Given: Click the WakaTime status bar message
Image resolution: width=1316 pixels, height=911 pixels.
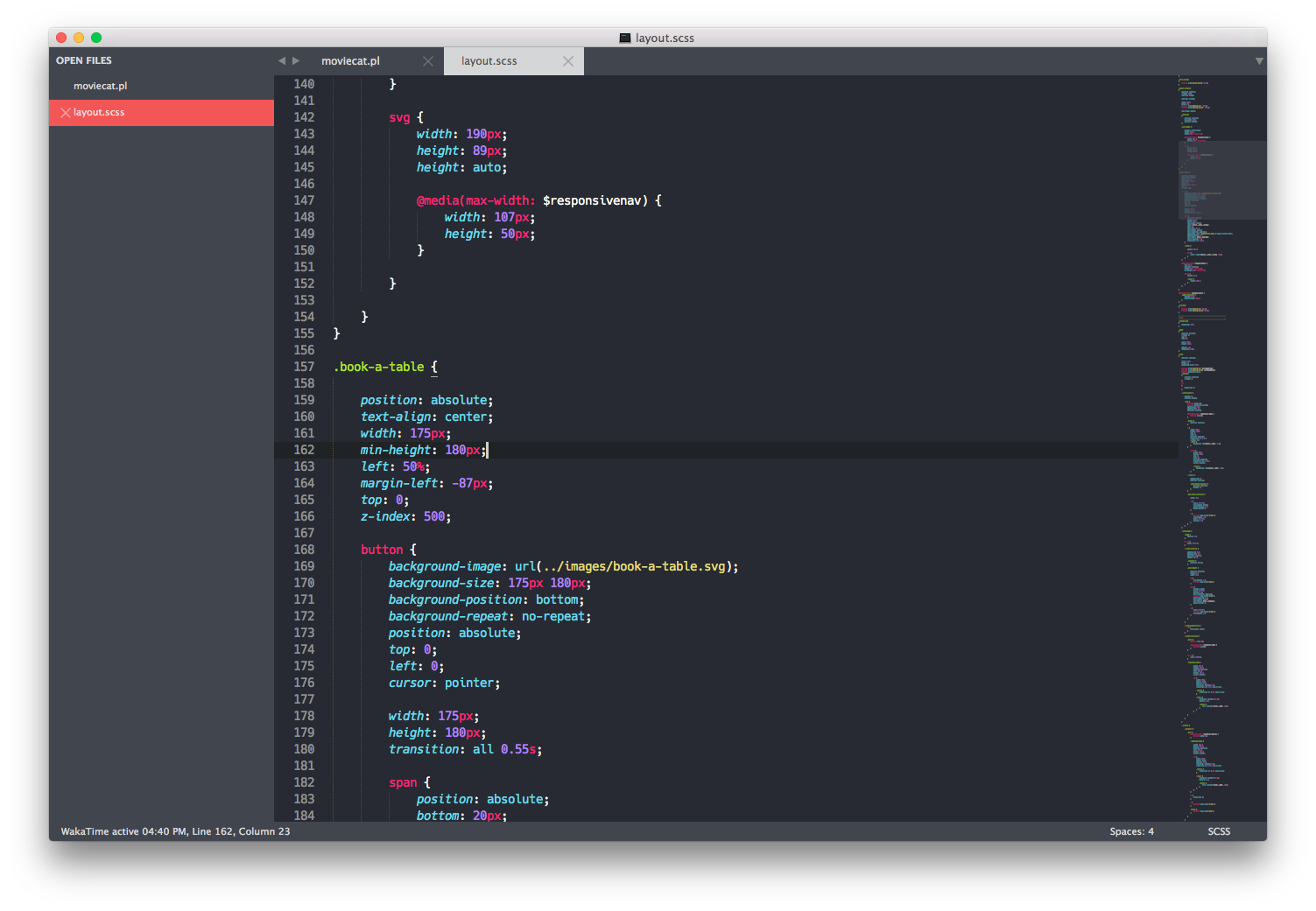Looking at the screenshot, I should click(x=175, y=831).
